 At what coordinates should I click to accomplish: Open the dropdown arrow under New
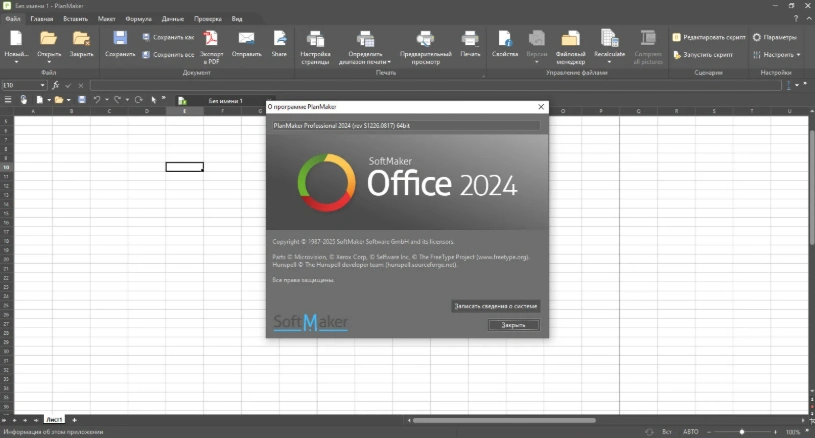tap(16, 62)
